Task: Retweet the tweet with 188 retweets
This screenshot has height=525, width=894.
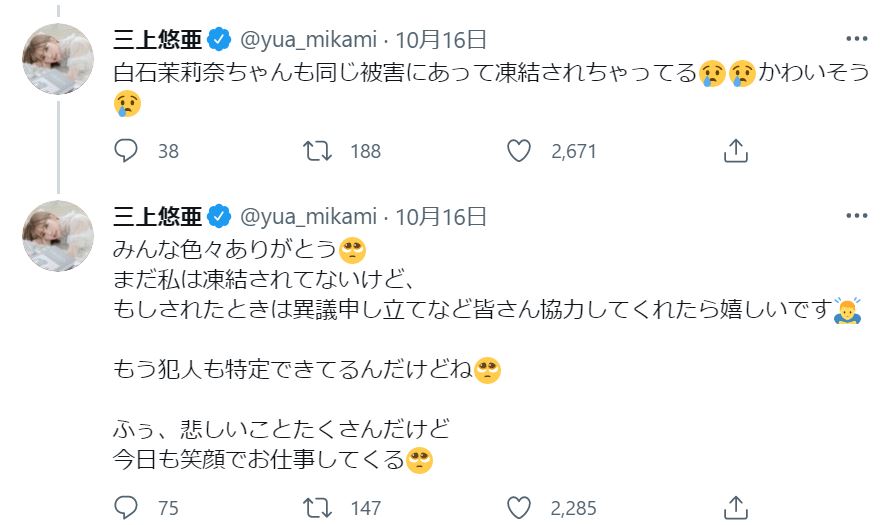Action: [x=318, y=151]
